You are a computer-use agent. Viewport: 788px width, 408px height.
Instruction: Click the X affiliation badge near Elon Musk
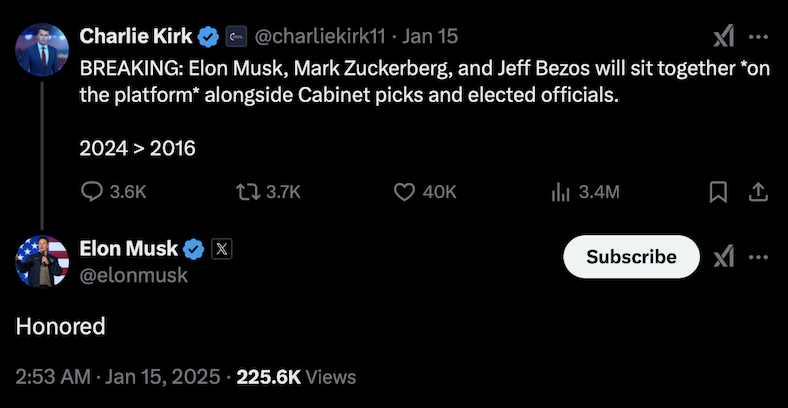coord(223,250)
